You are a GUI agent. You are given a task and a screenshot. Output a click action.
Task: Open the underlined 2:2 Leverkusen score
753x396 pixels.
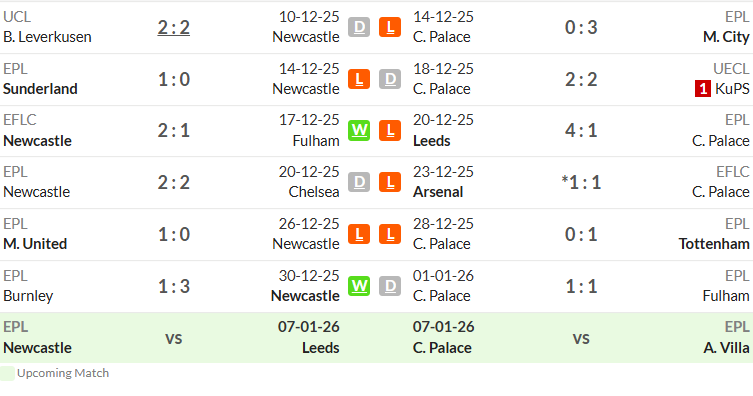click(174, 27)
